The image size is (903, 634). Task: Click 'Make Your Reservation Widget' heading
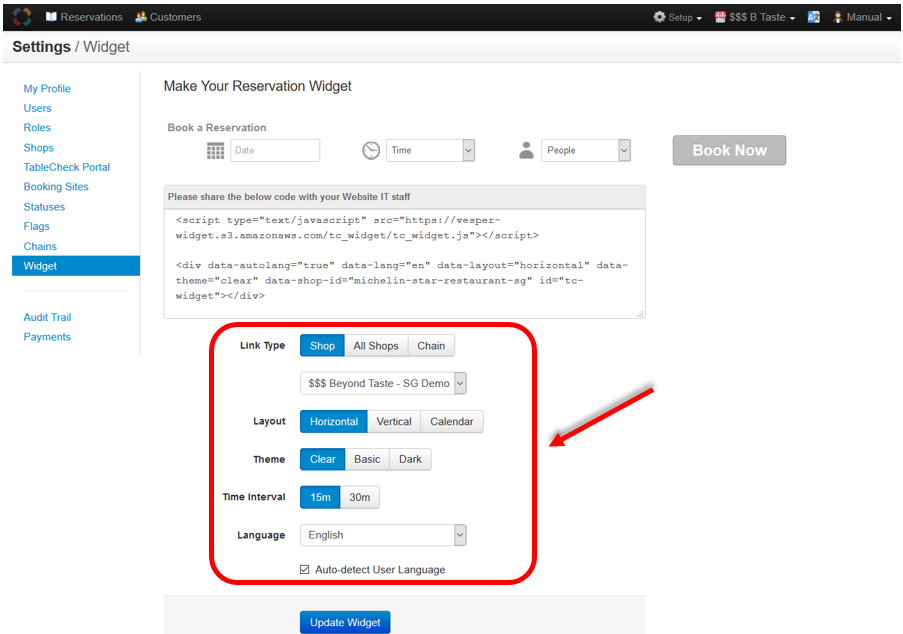(x=257, y=86)
